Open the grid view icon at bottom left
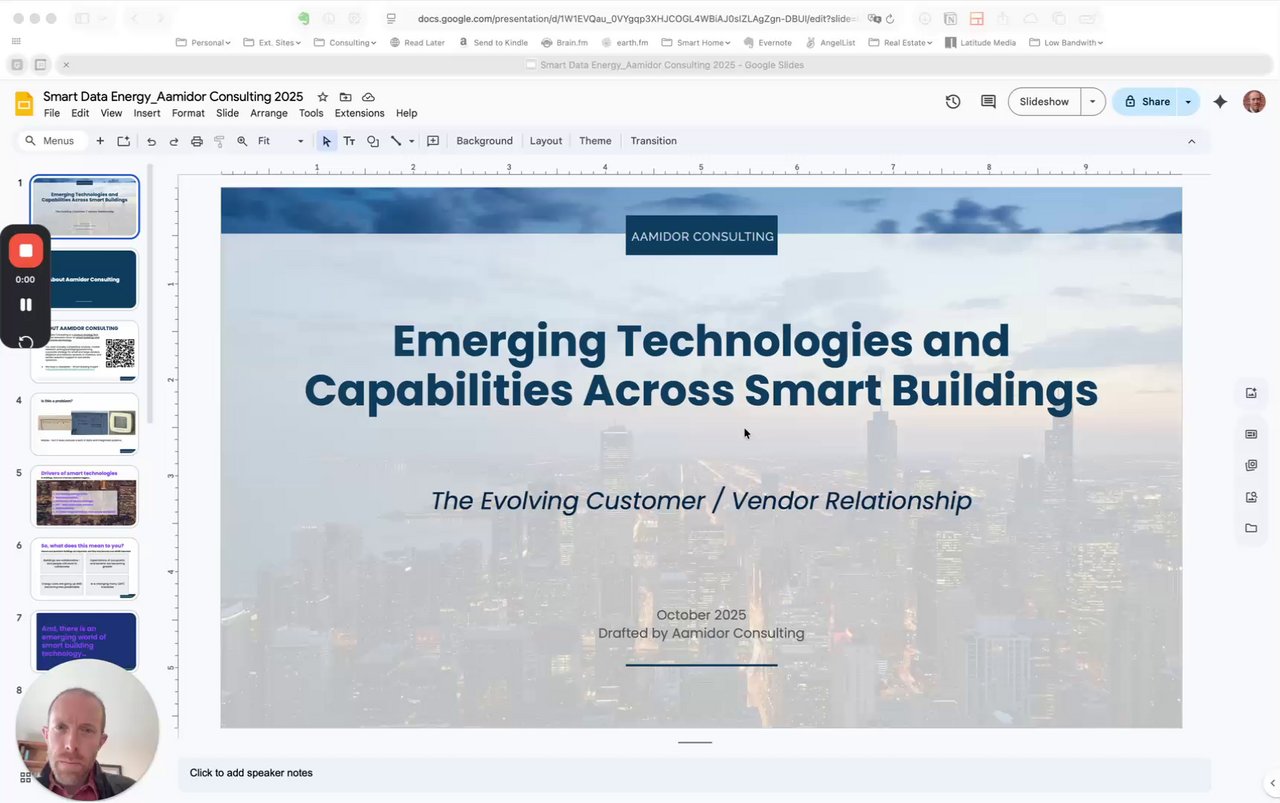This screenshot has height=803, width=1280. point(25,777)
